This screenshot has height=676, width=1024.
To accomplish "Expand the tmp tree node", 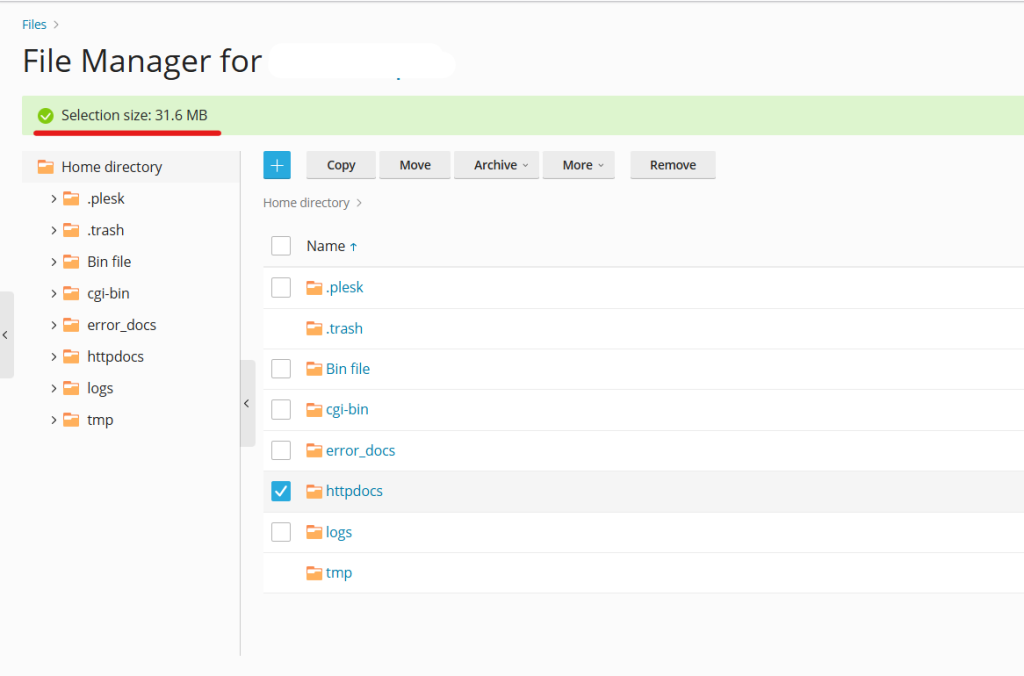I will [54, 419].
